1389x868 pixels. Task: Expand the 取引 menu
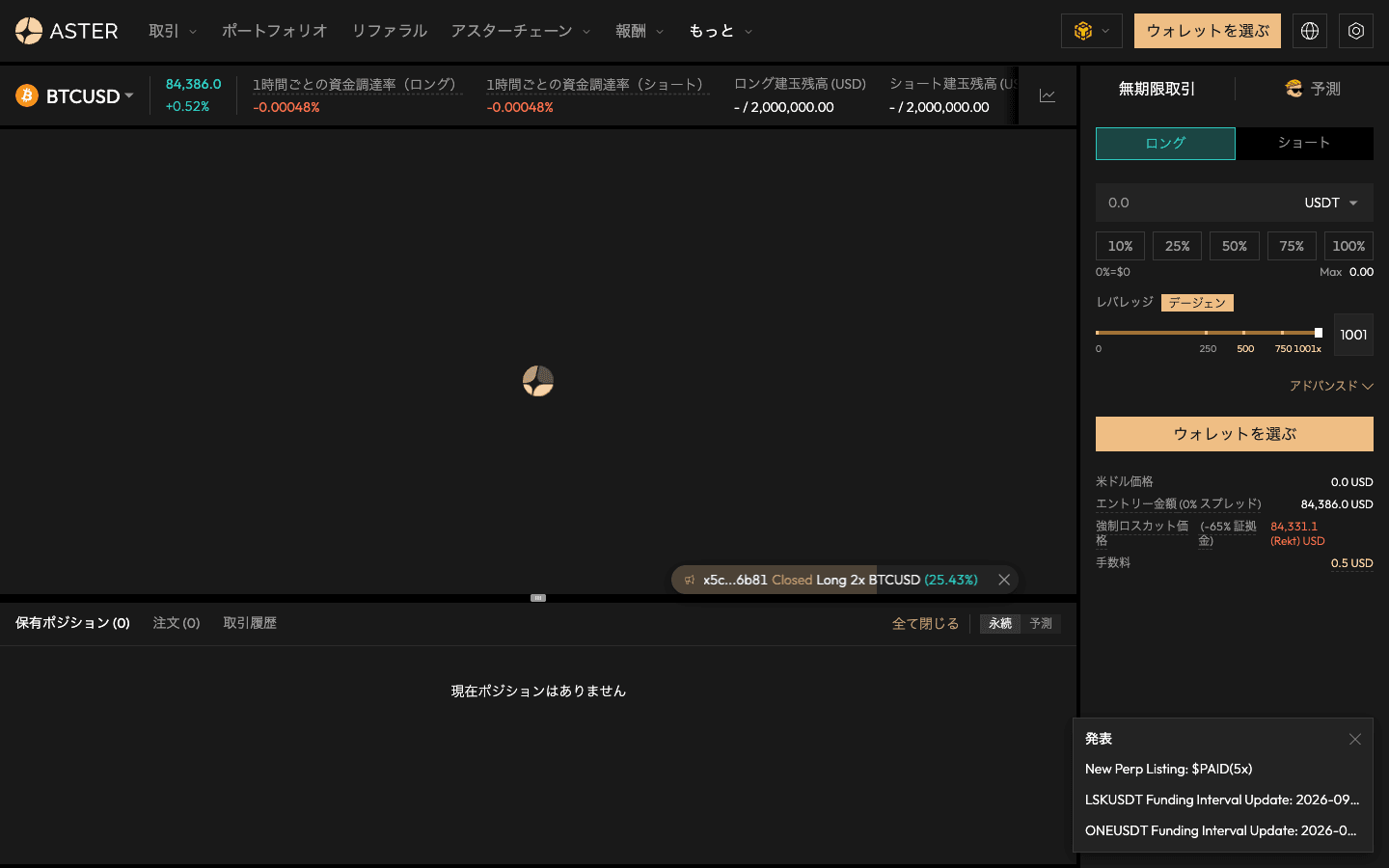(x=173, y=31)
